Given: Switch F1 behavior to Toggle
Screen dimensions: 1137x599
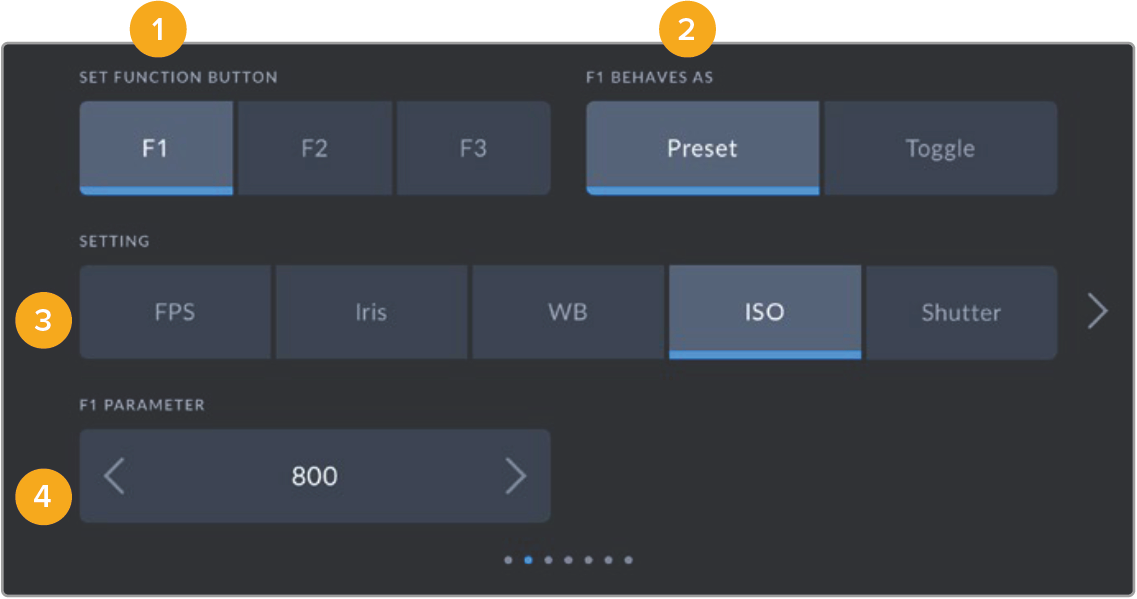Looking at the screenshot, I should (939, 148).
